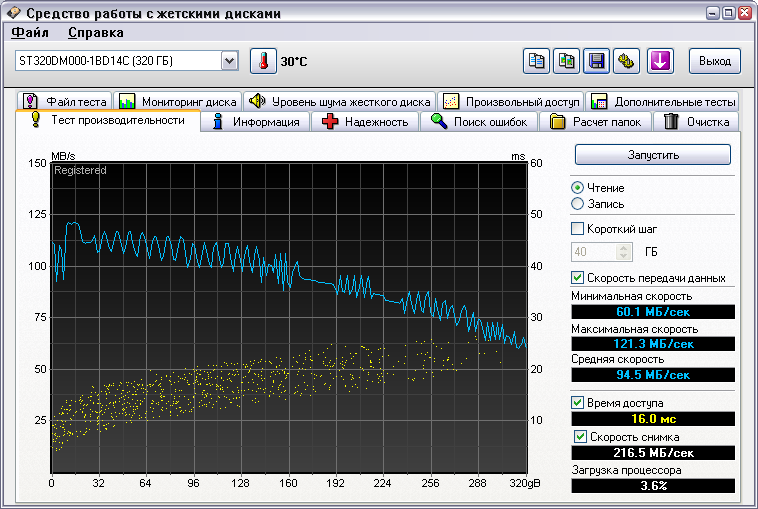Click the Выход button
Viewport: 758px width, 509px height.
[x=714, y=61]
